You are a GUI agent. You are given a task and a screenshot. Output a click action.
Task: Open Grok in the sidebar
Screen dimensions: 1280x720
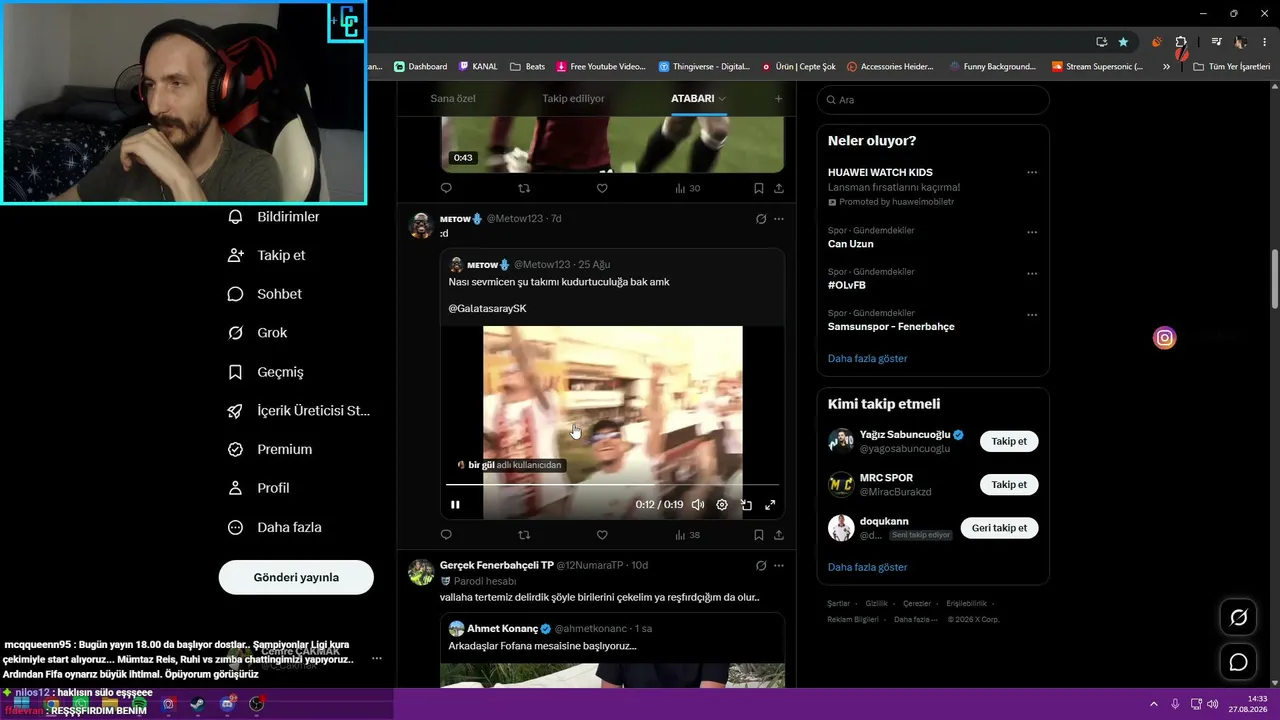pyautogui.click(x=258, y=333)
